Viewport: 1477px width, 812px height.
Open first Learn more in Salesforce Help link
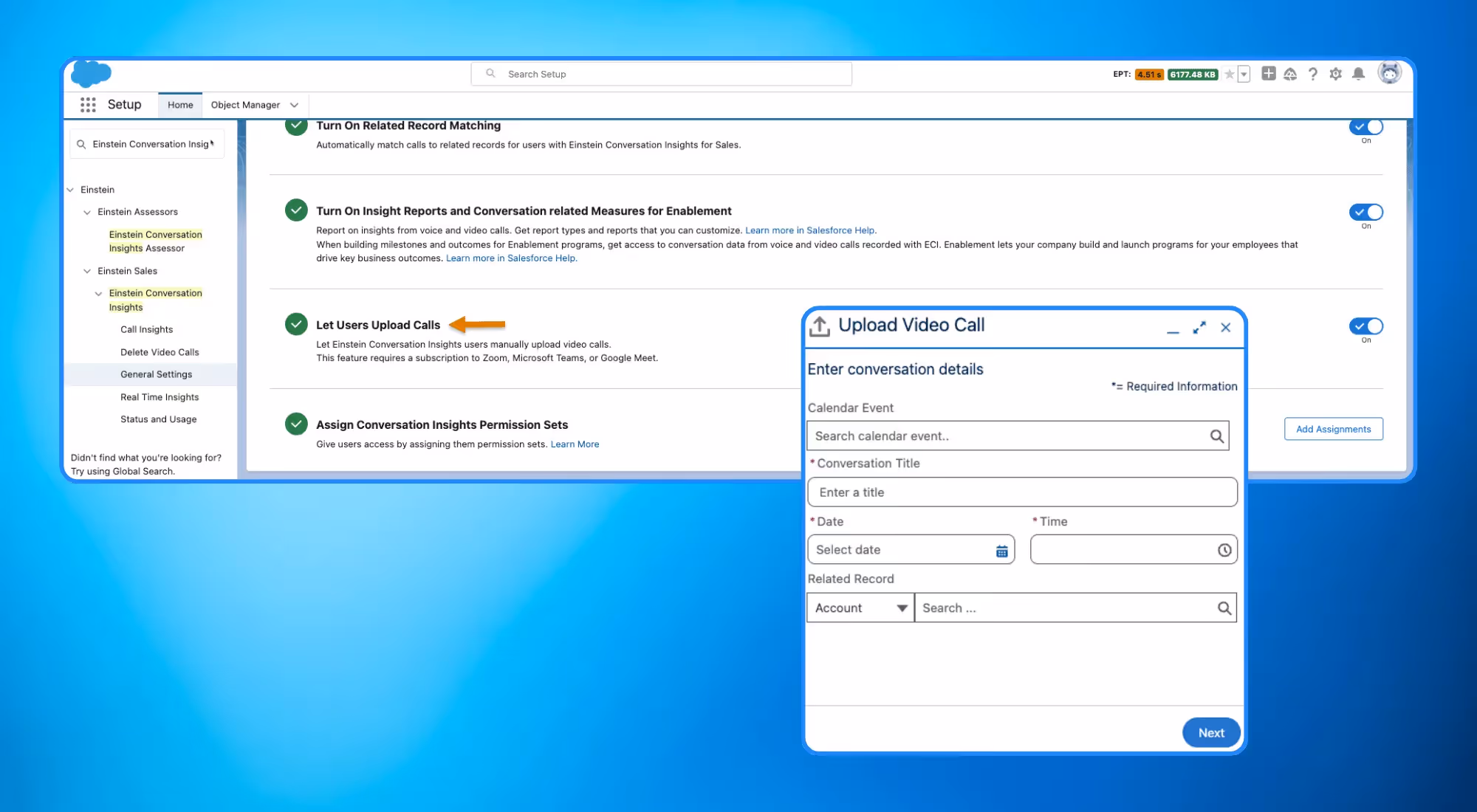(x=810, y=230)
